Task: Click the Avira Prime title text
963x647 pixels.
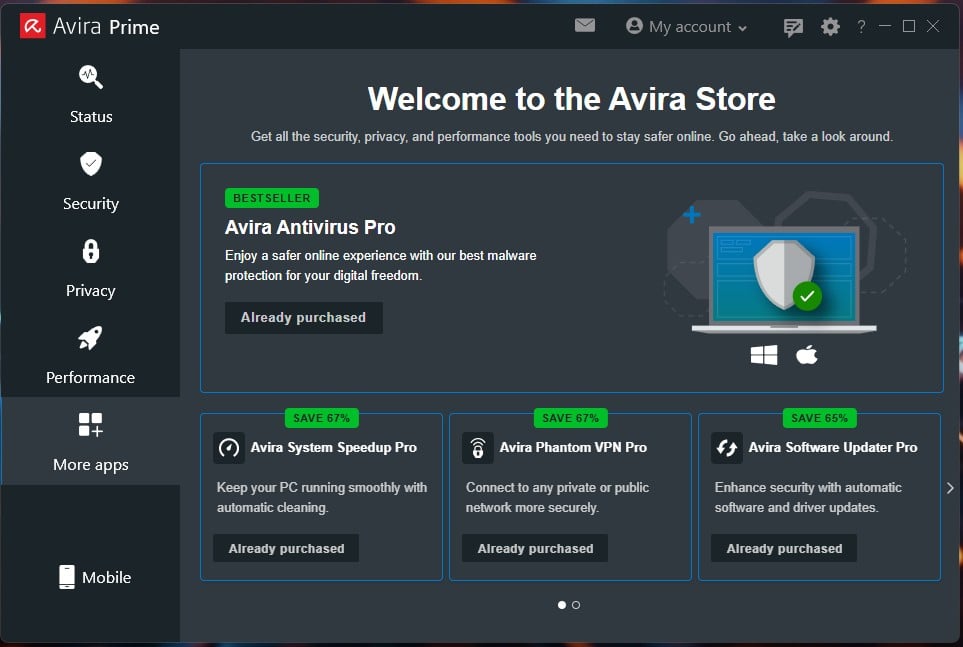Action: (106, 26)
